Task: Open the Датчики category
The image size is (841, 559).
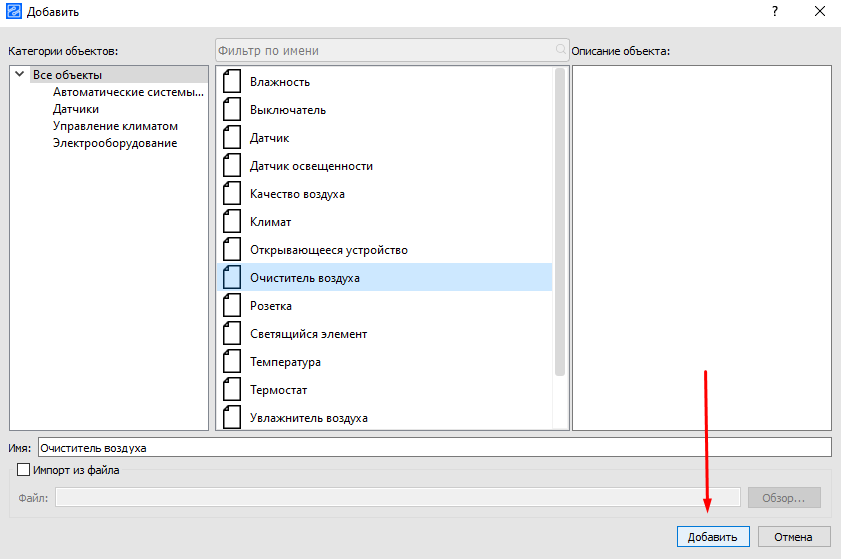Action: (76, 109)
